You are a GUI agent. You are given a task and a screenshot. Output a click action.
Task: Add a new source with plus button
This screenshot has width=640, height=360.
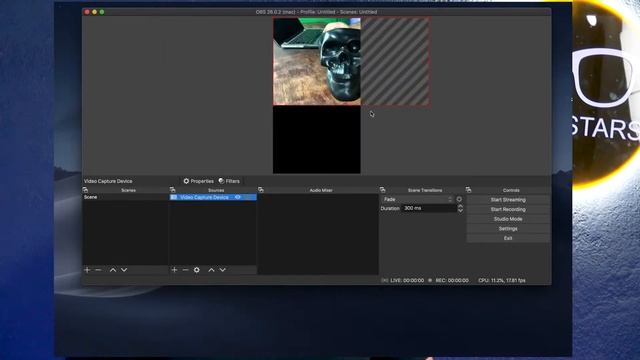coord(174,270)
